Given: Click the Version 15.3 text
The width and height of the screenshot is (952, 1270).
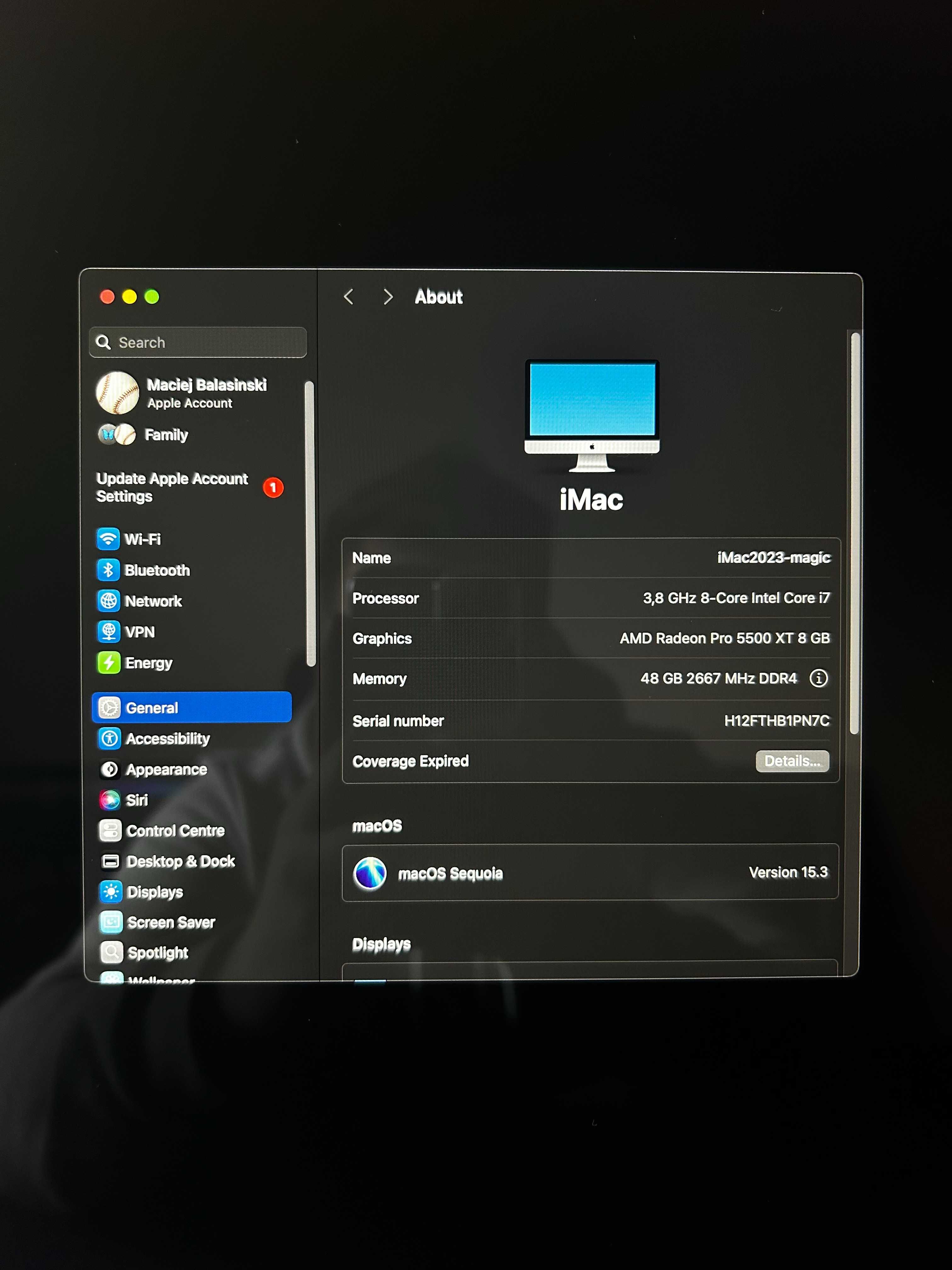Looking at the screenshot, I should pyautogui.click(x=789, y=872).
